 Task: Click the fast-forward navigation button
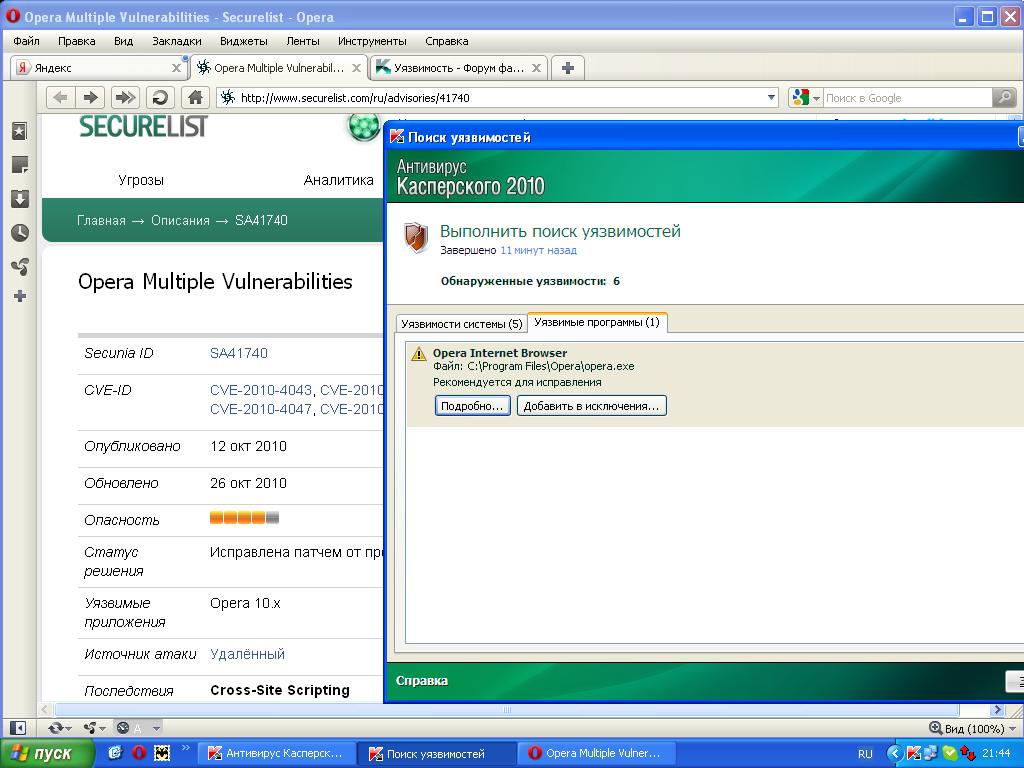click(x=125, y=98)
